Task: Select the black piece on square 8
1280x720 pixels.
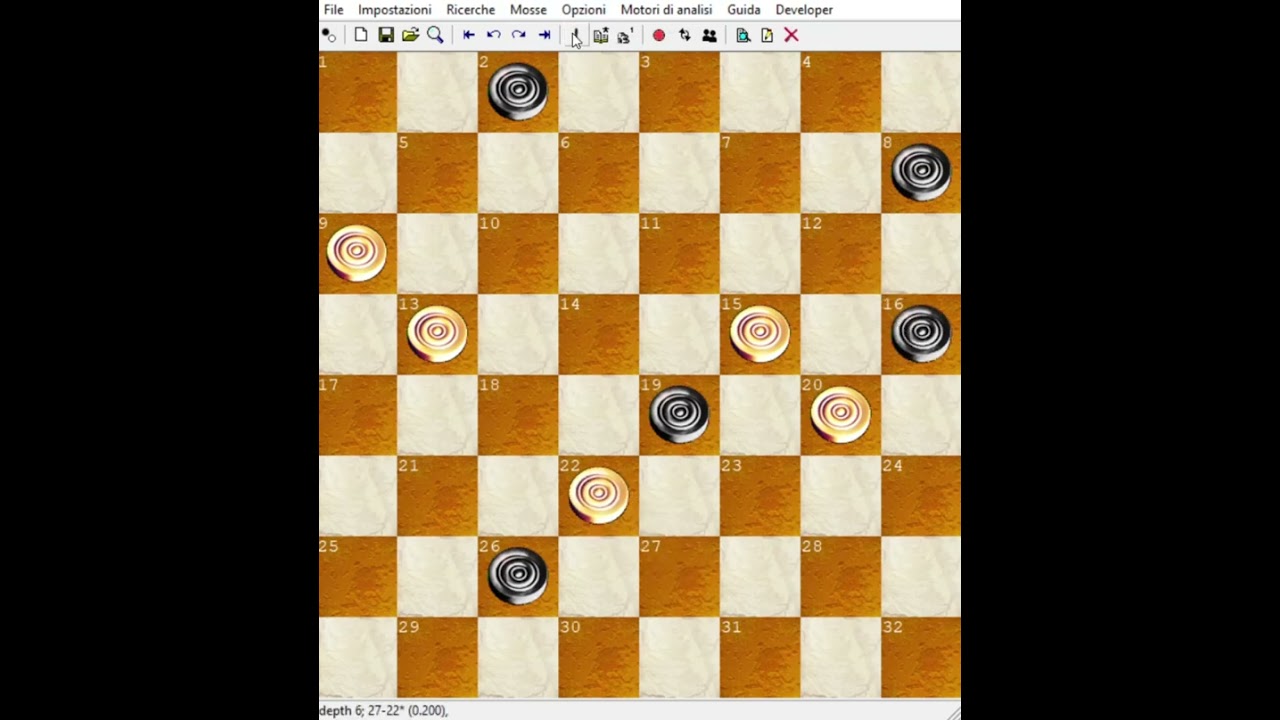Action: 921,172
